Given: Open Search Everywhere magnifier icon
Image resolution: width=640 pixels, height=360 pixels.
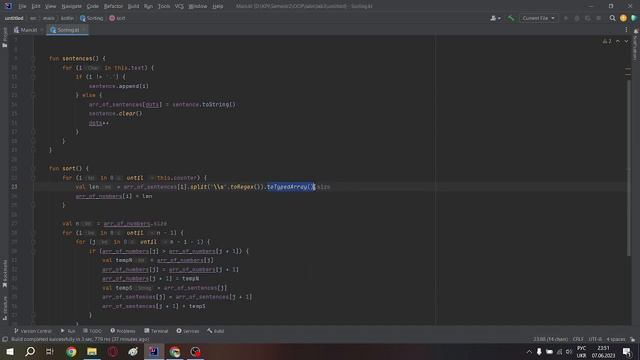Looking at the screenshot, I should click(612, 18).
